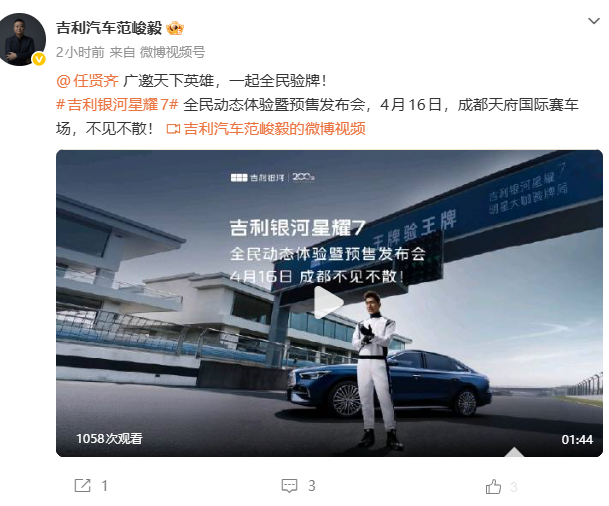Click the yellow V verification badge
This screenshot has width=609, height=506.
click(39, 59)
